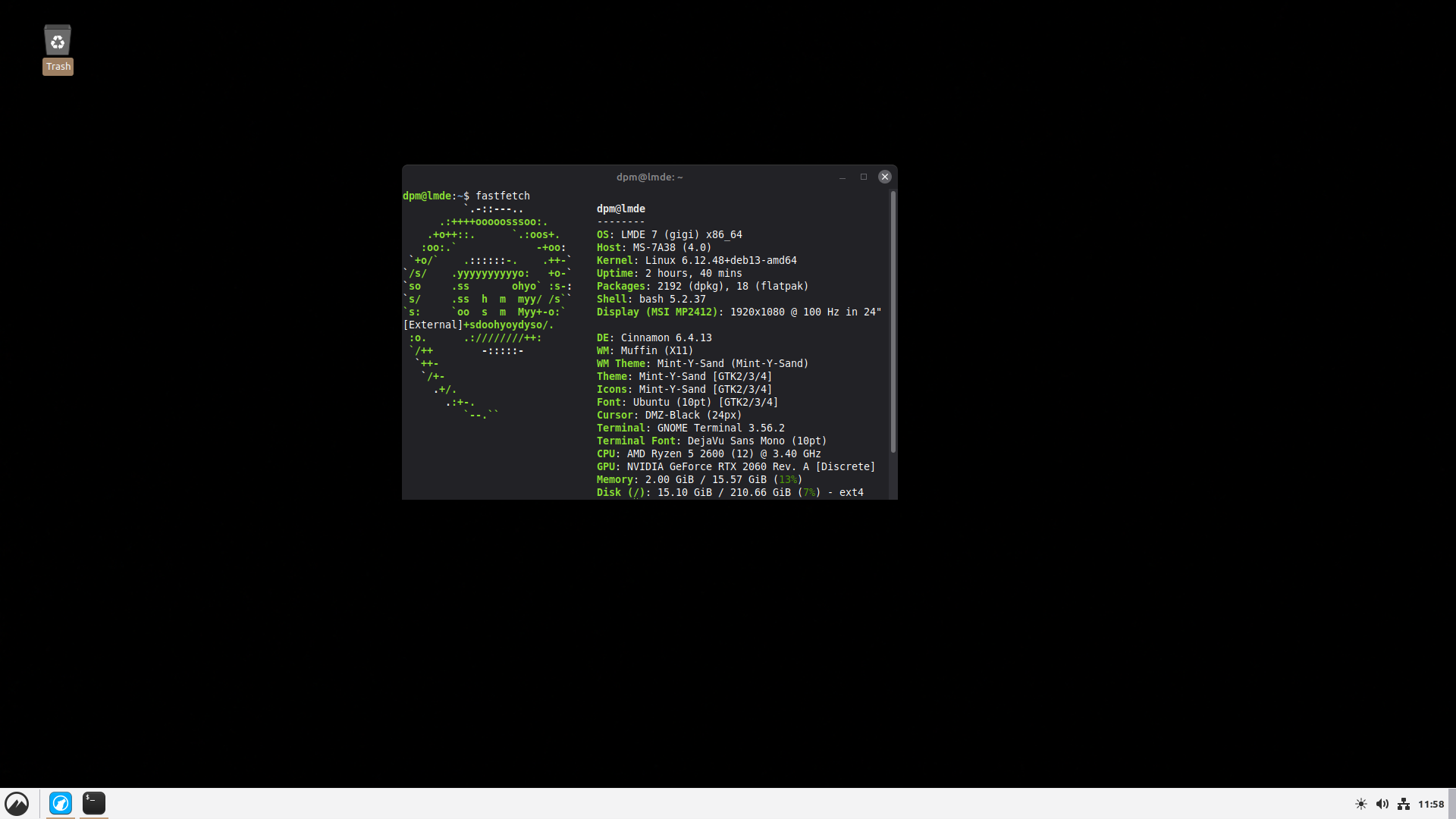1456x819 pixels.
Task: Maximize the dpm@lmde terminal window
Action: click(863, 177)
